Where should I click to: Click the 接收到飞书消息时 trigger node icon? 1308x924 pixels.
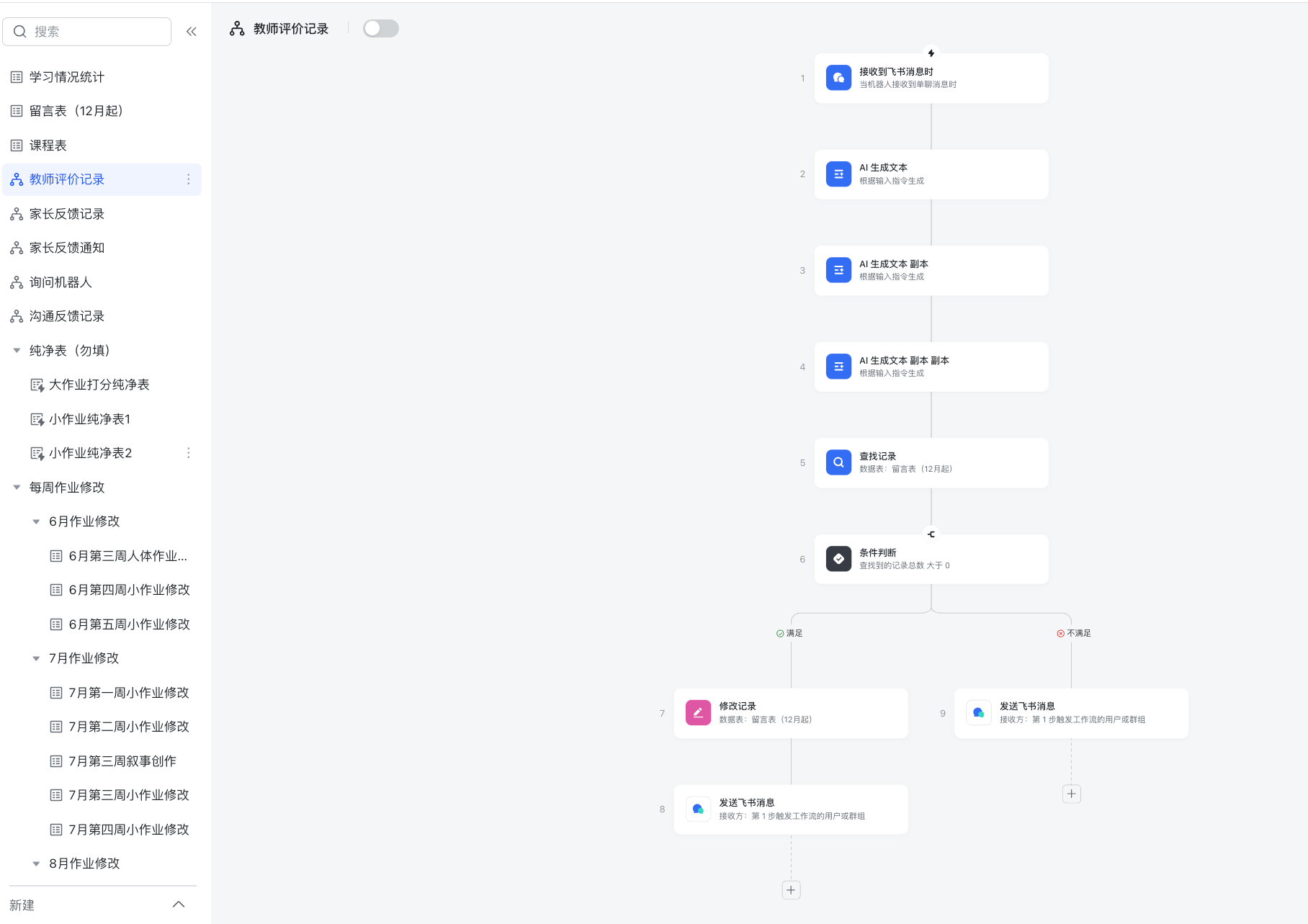point(838,78)
